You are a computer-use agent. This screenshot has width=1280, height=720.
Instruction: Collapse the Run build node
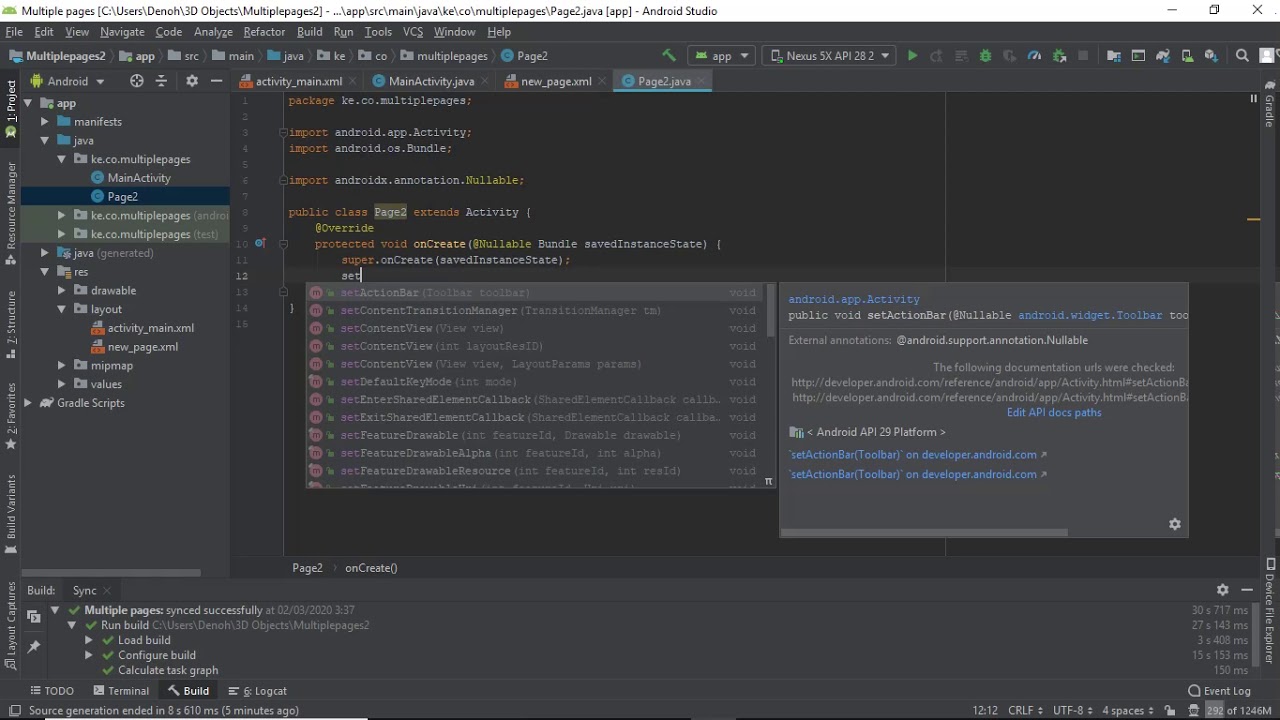(x=72, y=625)
